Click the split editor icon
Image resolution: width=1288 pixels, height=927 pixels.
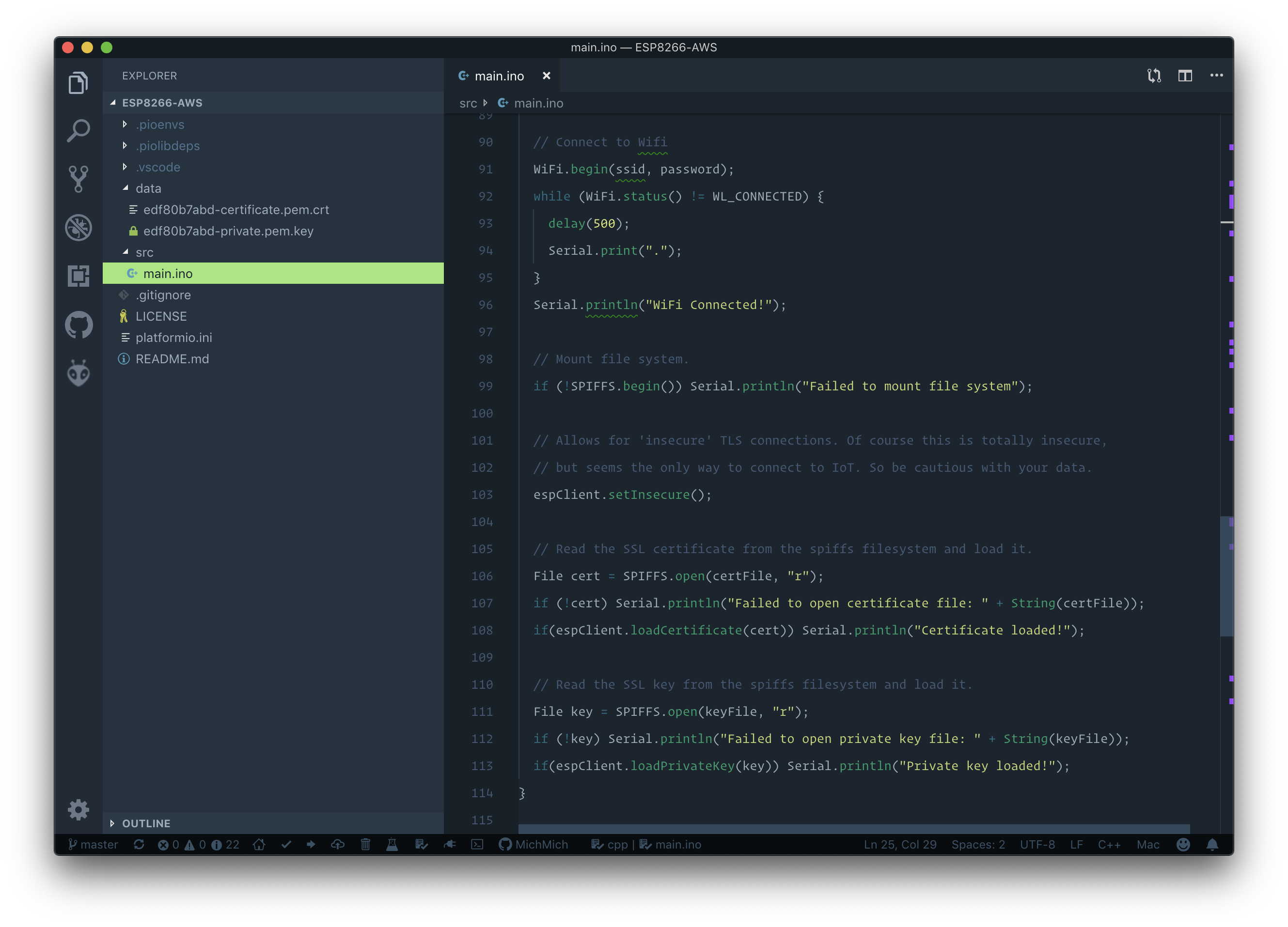click(1185, 76)
